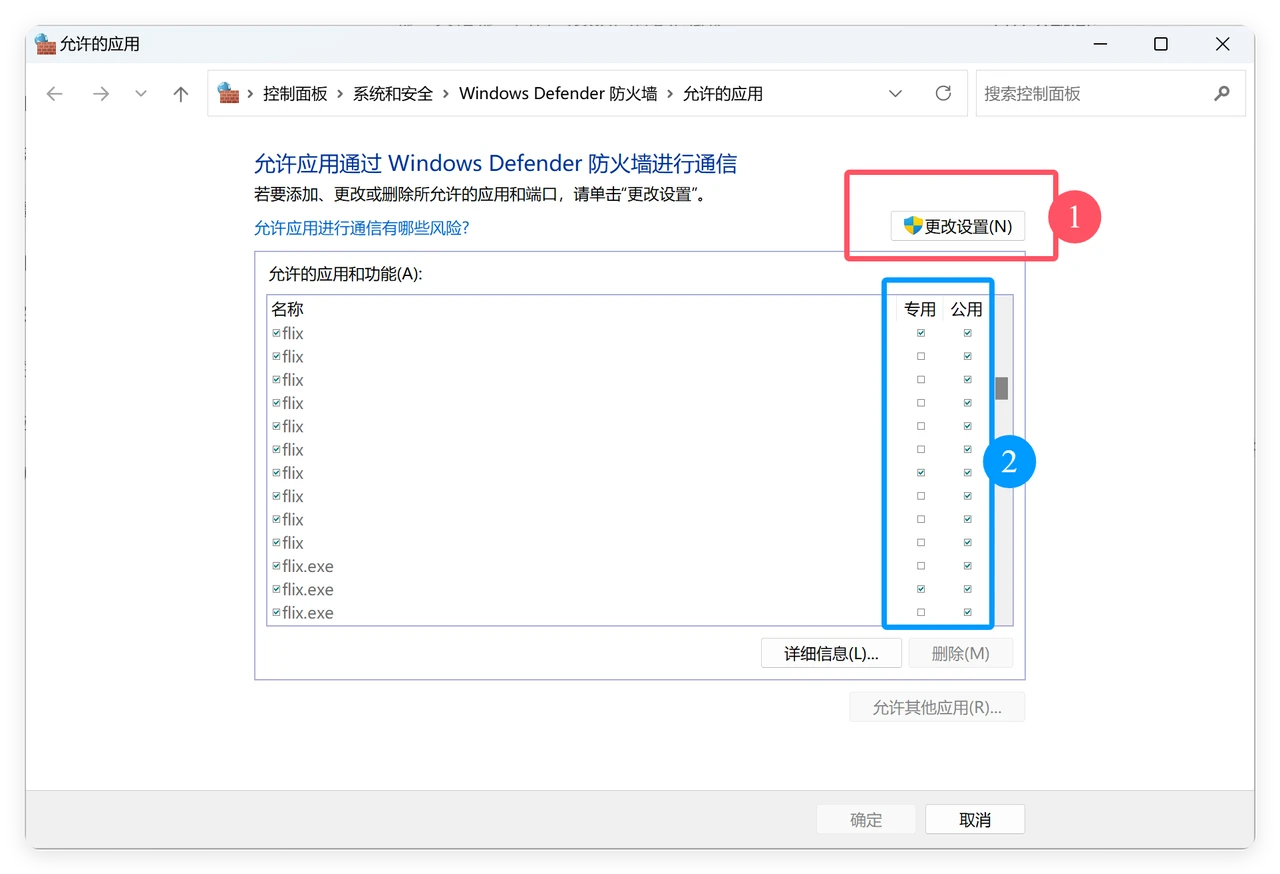Click the firewall icon in the title bar
Viewport: 1280px width, 874px height.
(45, 44)
